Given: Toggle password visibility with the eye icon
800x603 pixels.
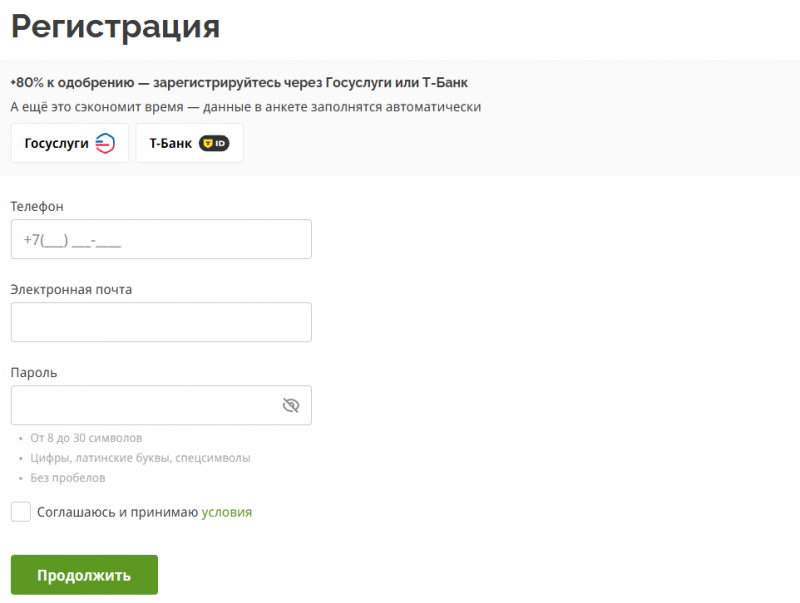Looking at the screenshot, I should (291, 405).
